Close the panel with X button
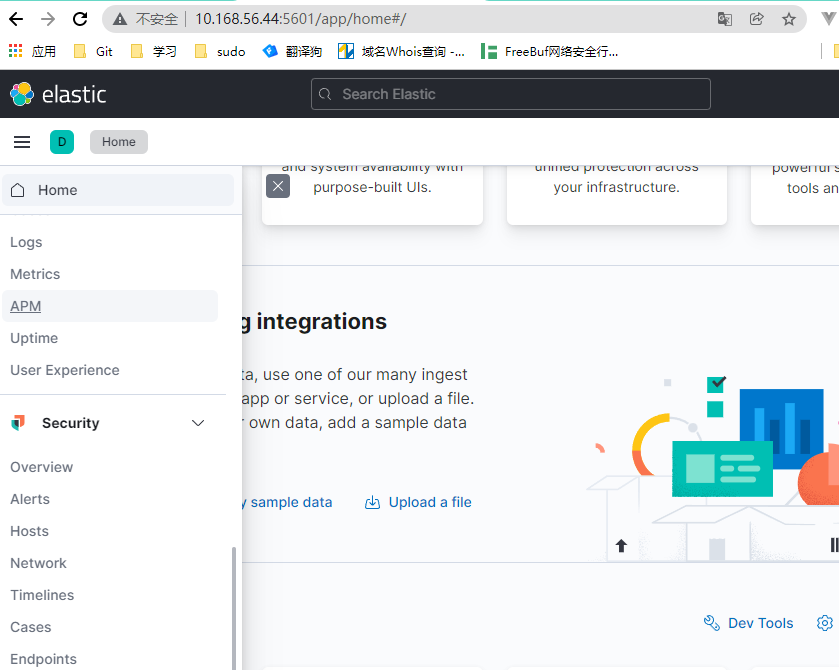The image size is (839, 670). 278,186
